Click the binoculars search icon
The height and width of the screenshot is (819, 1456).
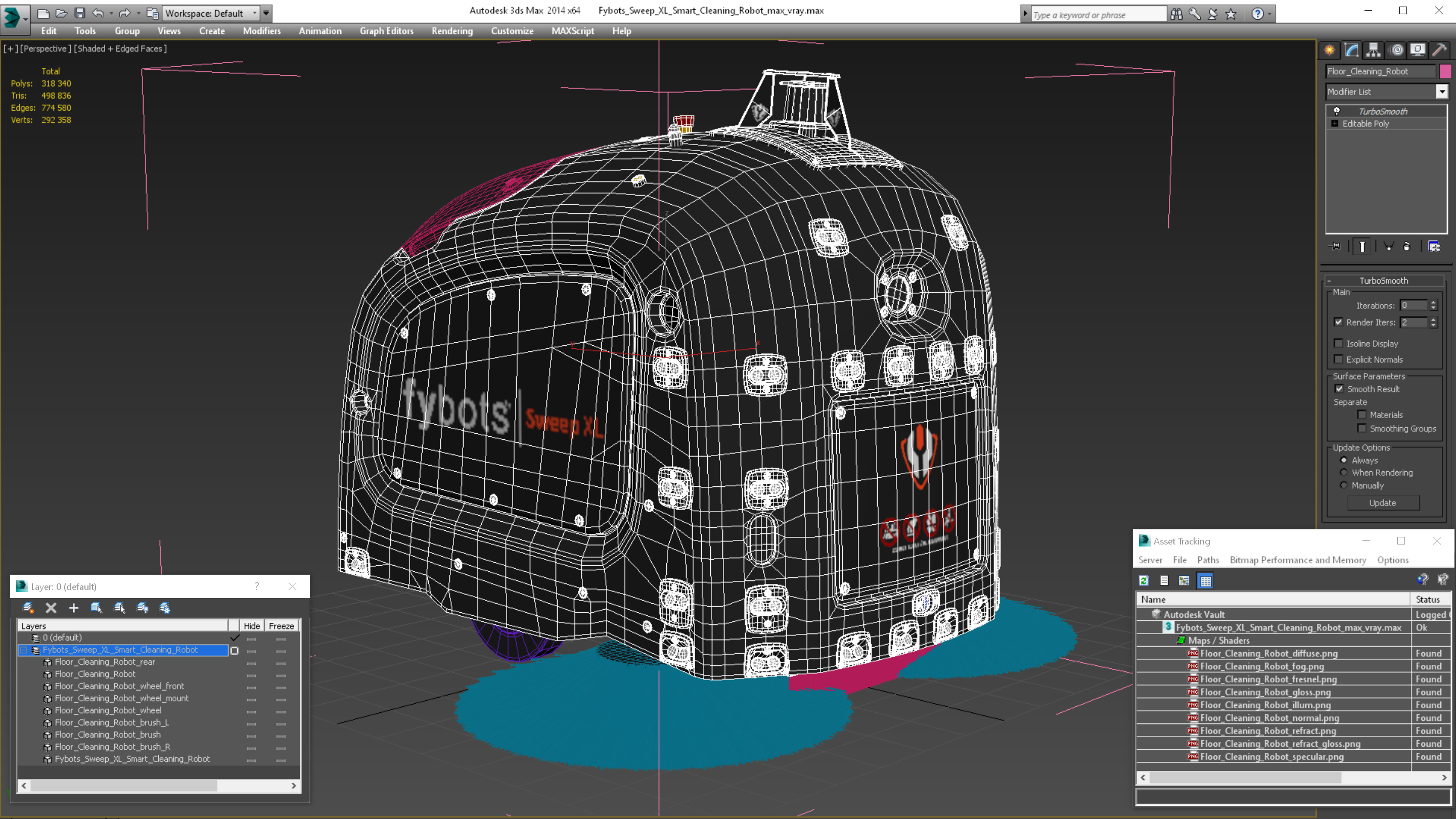tap(1176, 14)
